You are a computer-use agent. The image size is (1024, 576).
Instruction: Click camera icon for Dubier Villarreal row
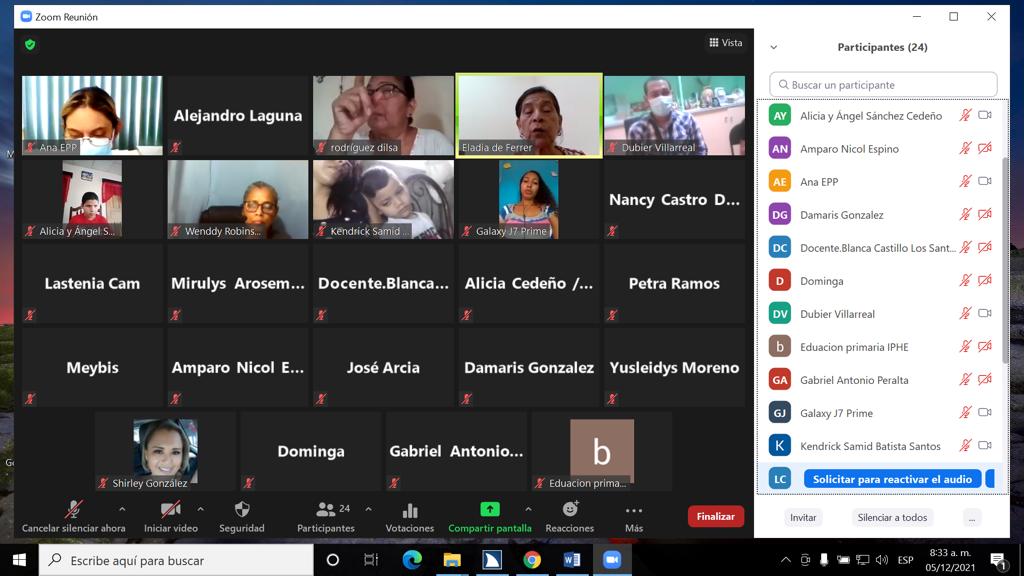[985, 313]
